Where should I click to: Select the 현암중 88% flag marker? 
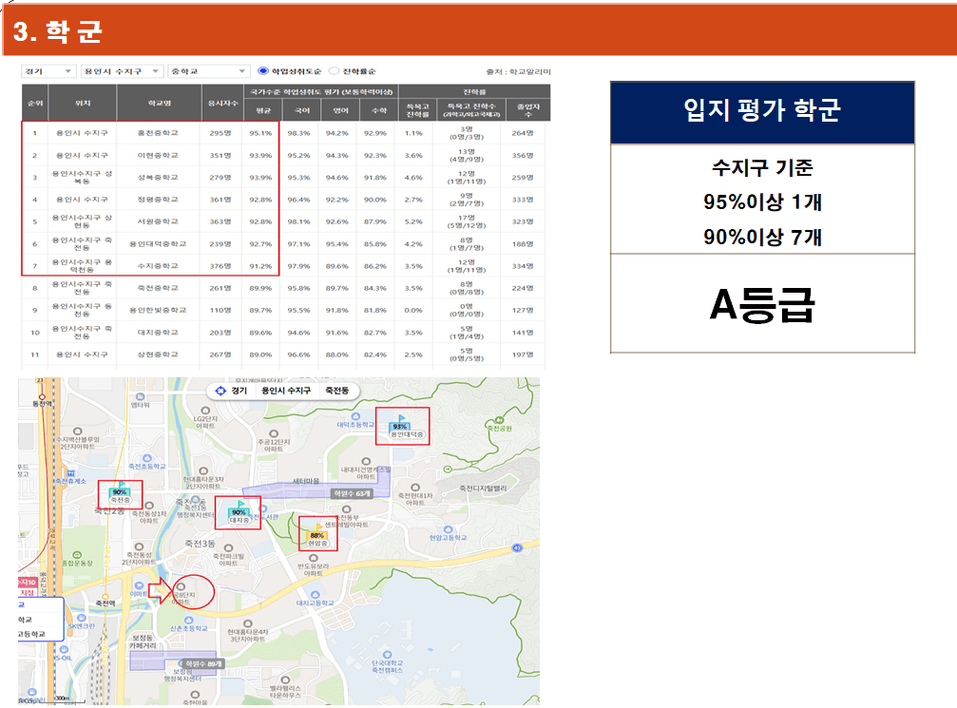tap(317, 535)
